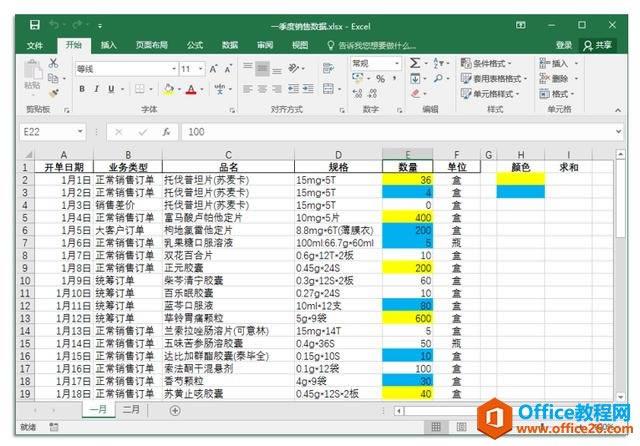Click the Name Box showing E22
Screen dimensions: 640x446
coord(52,132)
